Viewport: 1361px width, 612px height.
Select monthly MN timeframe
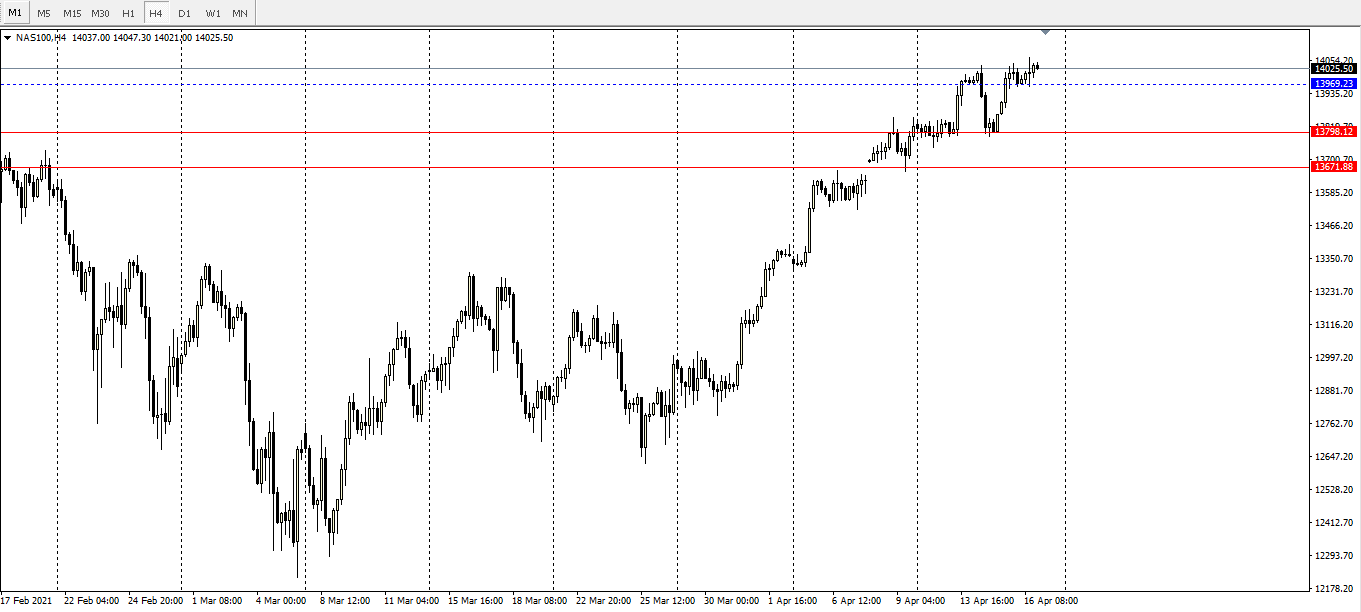point(240,13)
